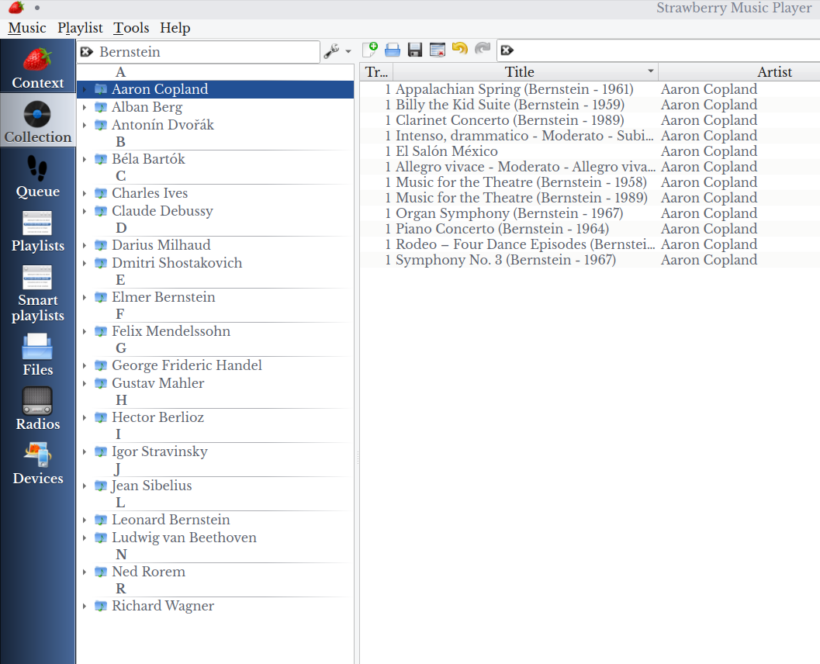Open the Tools menu
The height and width of the screenshot is (664, 820).
pos(131,28)
